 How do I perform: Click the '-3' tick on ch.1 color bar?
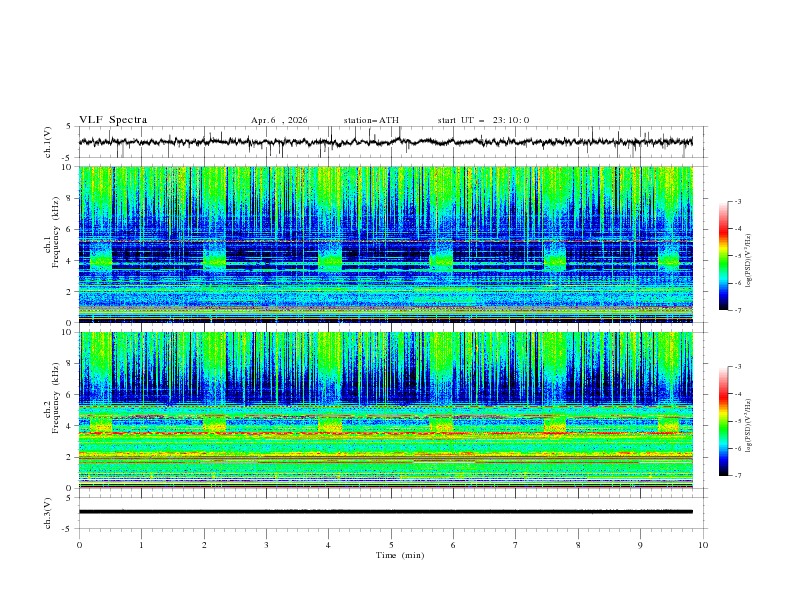pyautogui.click(x=737, y=201)
